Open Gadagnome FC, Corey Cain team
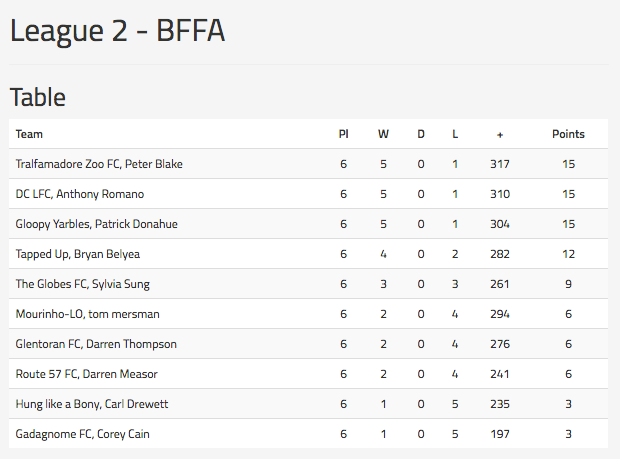Screen dimensions: 620x459 pyautogui.click(x=82, y=434)
